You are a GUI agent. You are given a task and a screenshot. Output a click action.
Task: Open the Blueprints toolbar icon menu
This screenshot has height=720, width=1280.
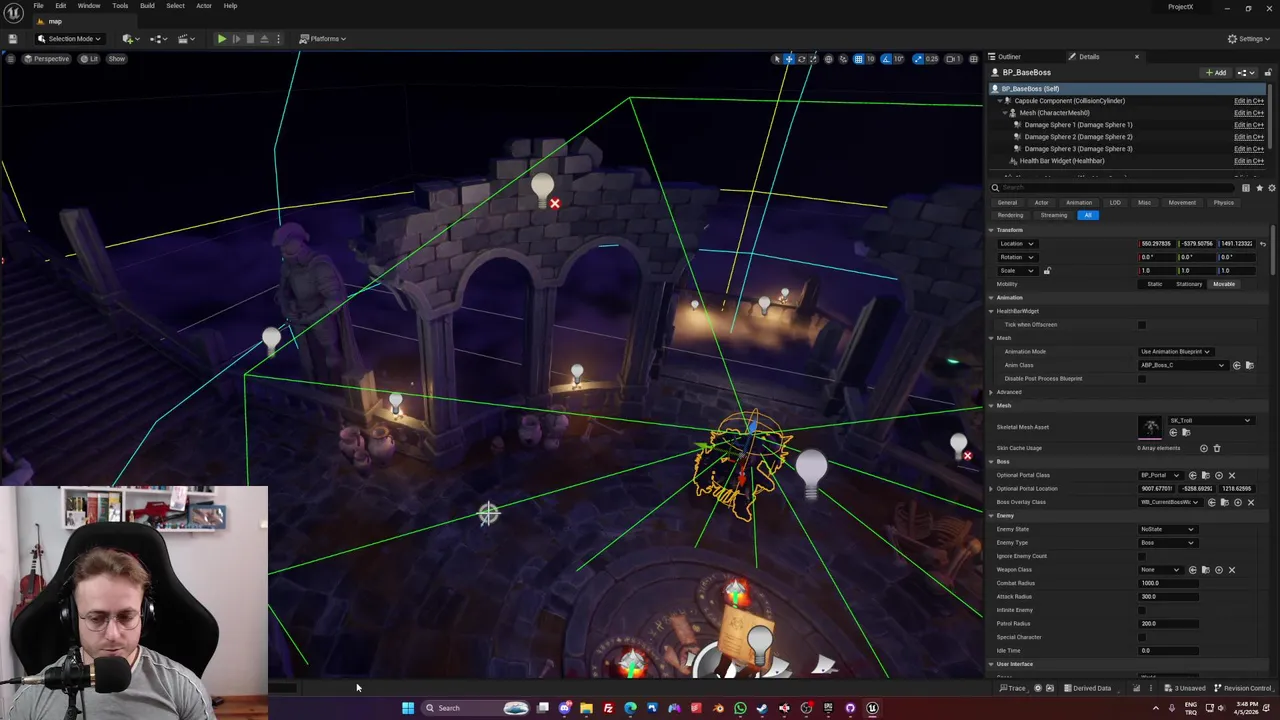coord(157,38)
